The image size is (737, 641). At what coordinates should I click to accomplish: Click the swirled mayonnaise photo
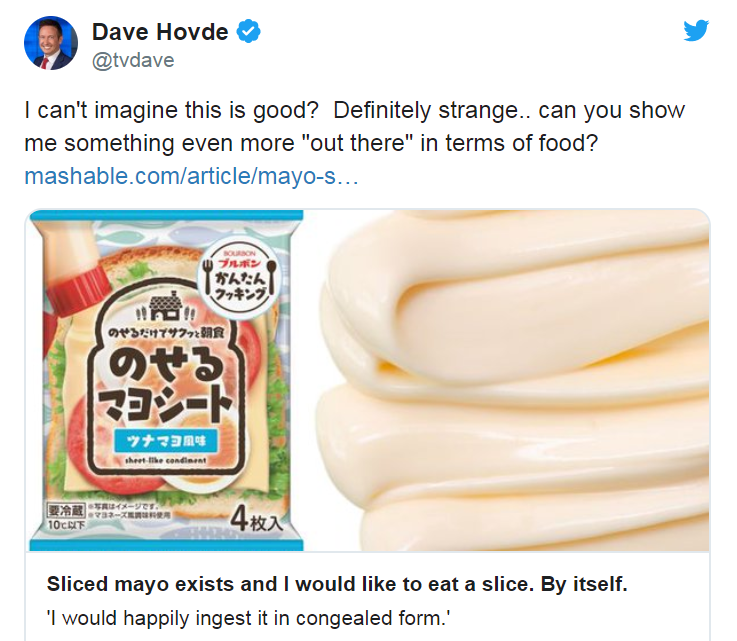point(512,380)
